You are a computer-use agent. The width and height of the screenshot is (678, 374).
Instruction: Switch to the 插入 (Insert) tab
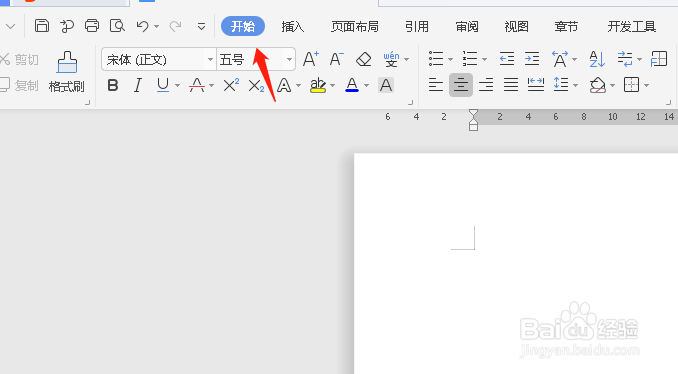pyautogui.click(x=293, y=27)
